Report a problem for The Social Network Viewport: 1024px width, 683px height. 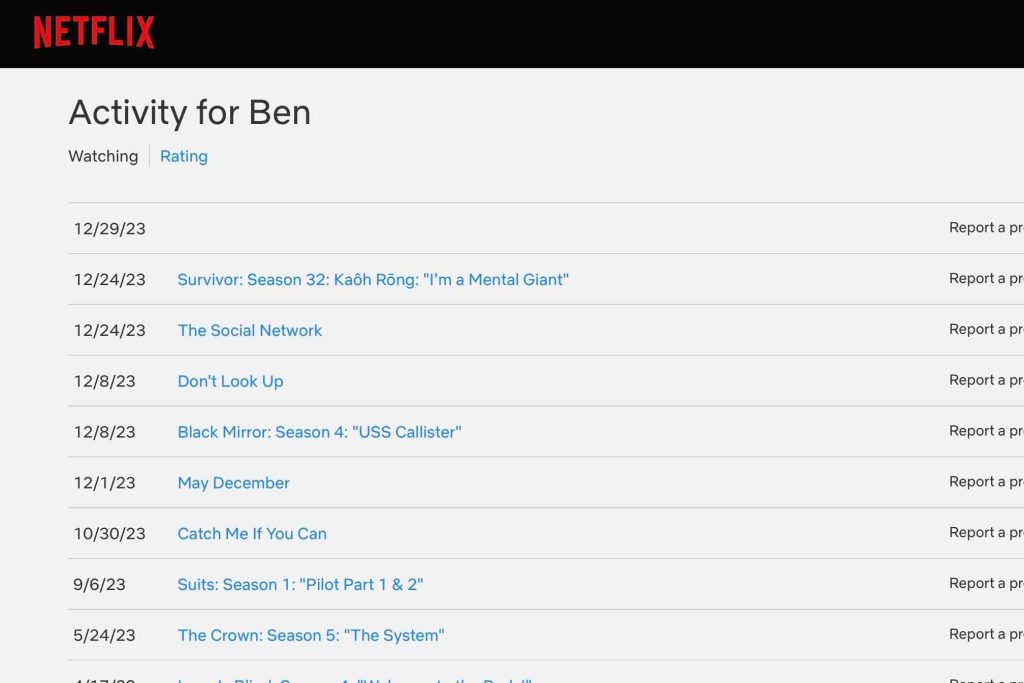(x=986, y=329)
